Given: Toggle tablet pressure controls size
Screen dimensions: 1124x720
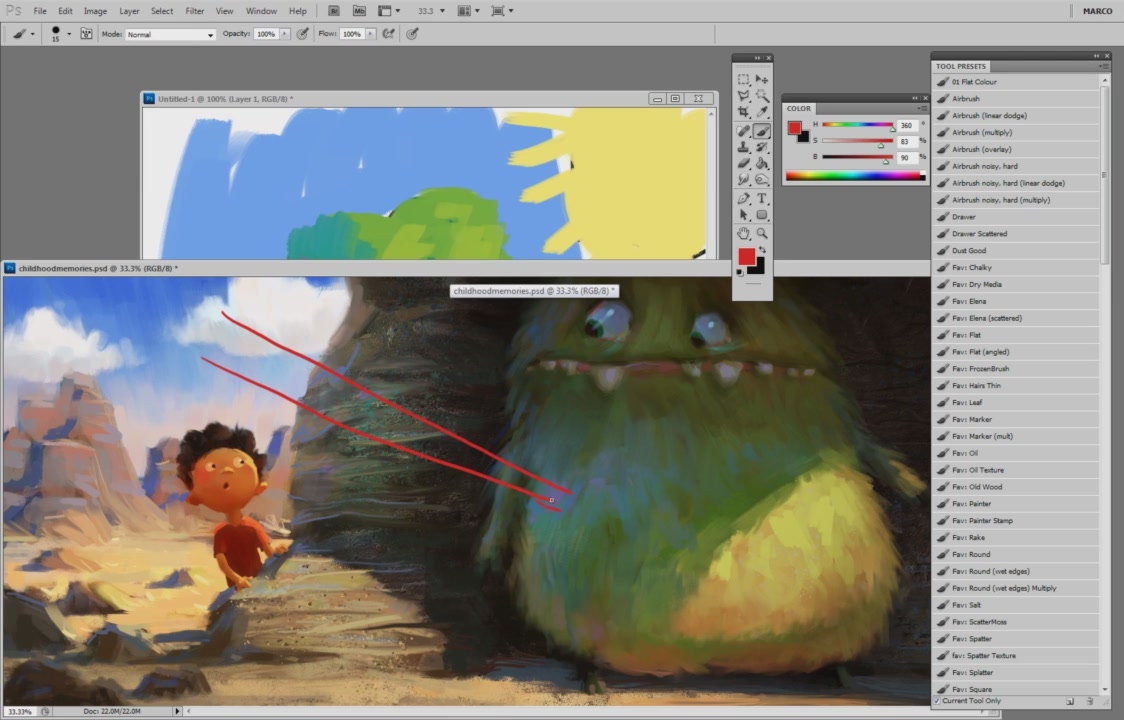Looking at the screenshot, I should pos(412,34).
